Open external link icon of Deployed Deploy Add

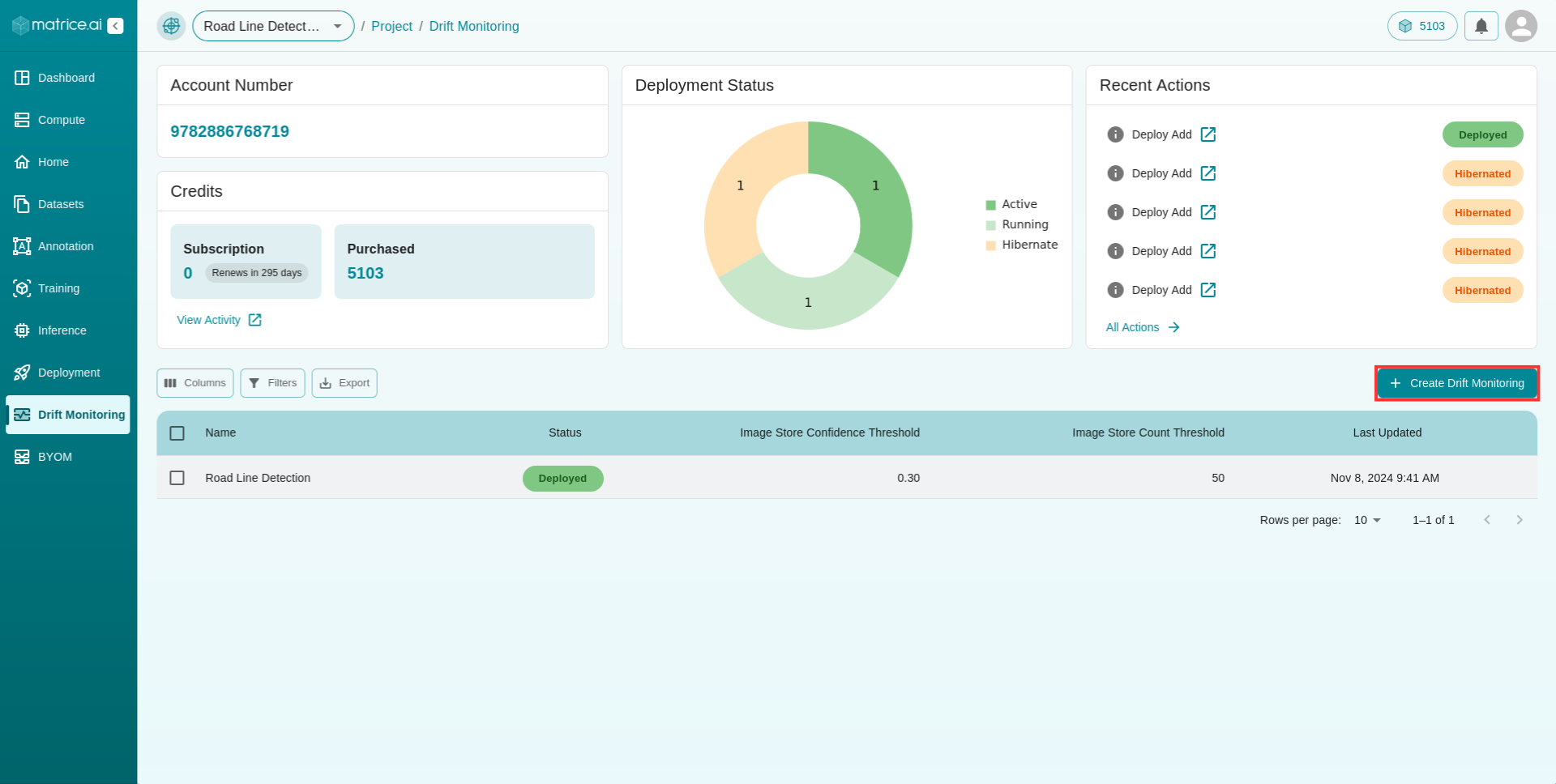click(1208, 134)
